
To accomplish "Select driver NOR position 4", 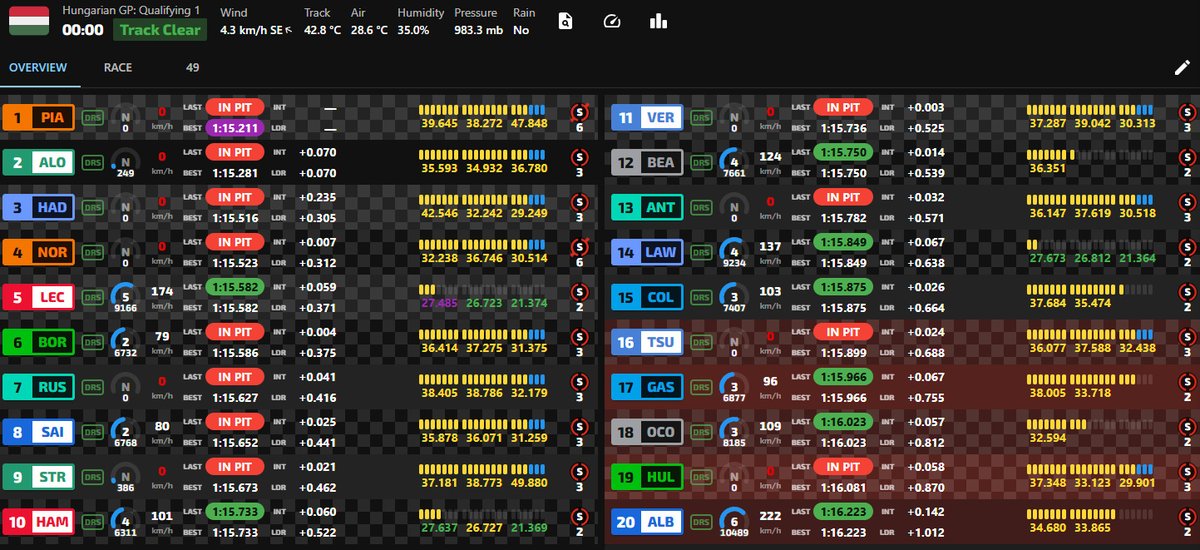I will (x=38, y=252).
